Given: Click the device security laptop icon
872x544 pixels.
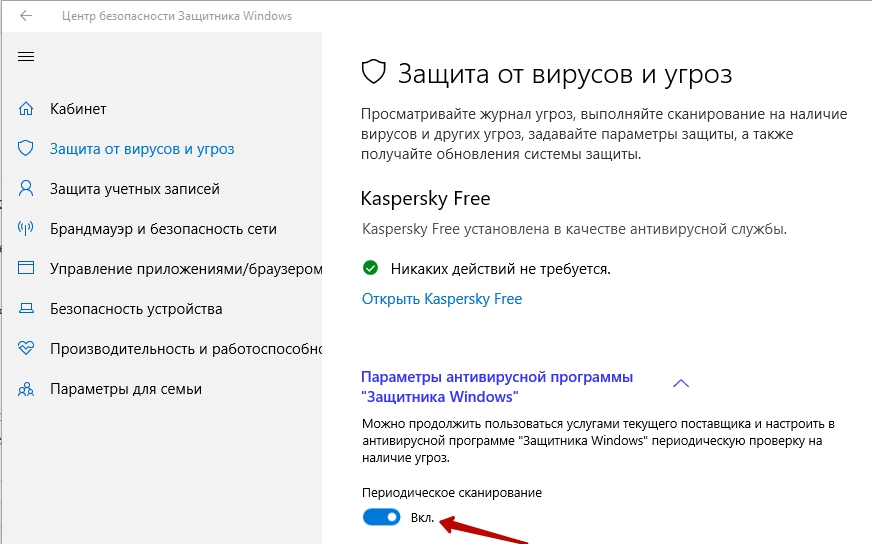Looking at the screenshot, I should (27, 309).
